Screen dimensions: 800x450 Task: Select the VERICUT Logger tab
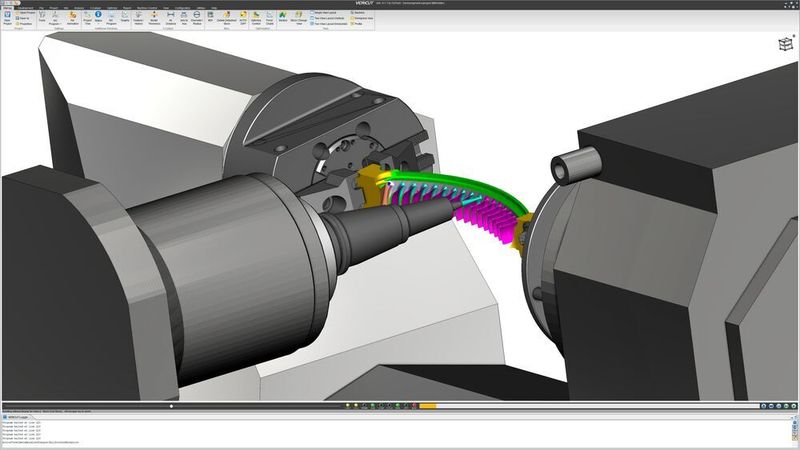[x=16, y=417]
